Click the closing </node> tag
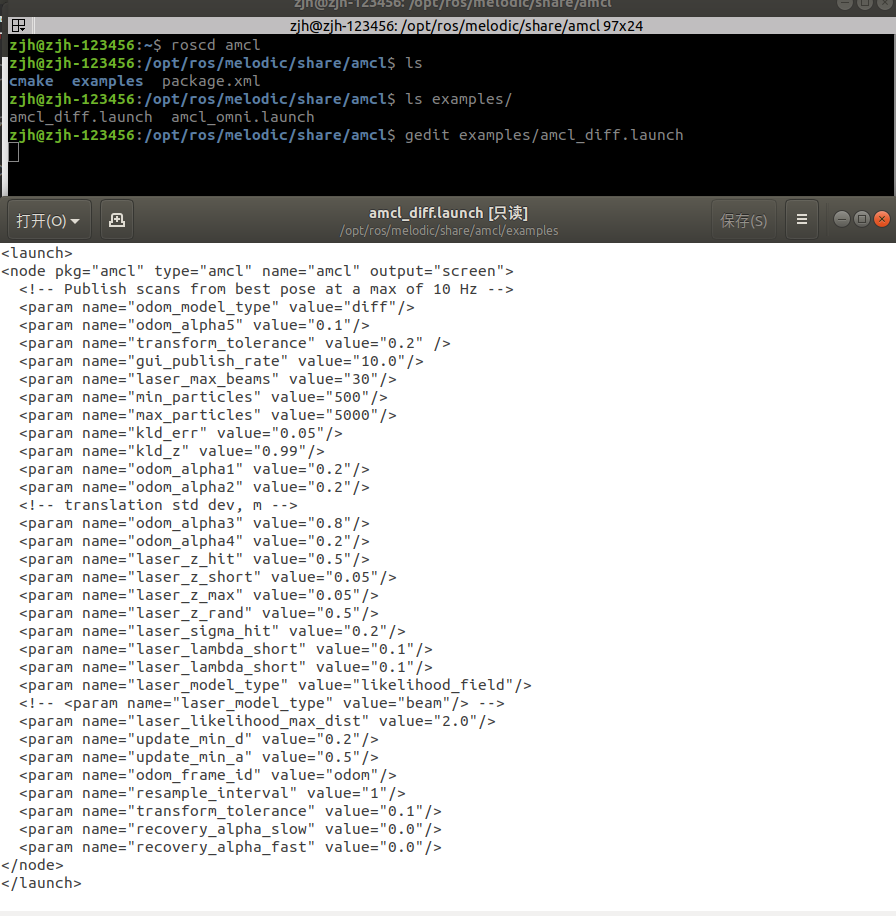The width and height of the screenshot is (896, 916). pos(32,865)
